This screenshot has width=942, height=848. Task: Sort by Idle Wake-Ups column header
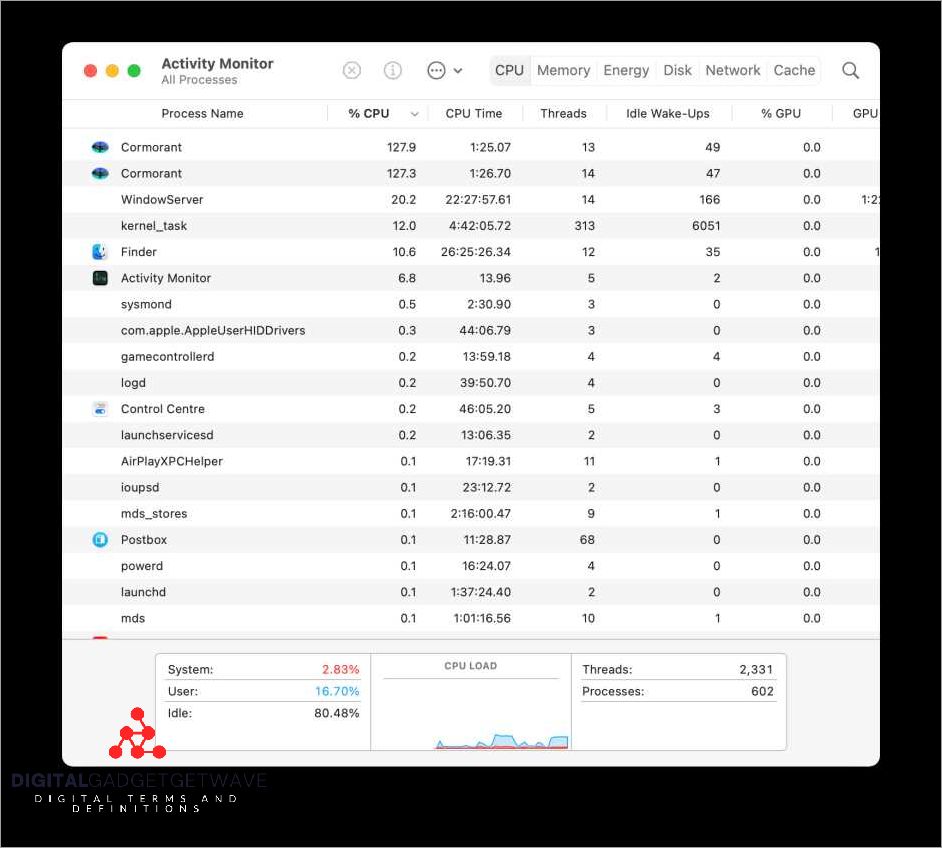point(667,114)
